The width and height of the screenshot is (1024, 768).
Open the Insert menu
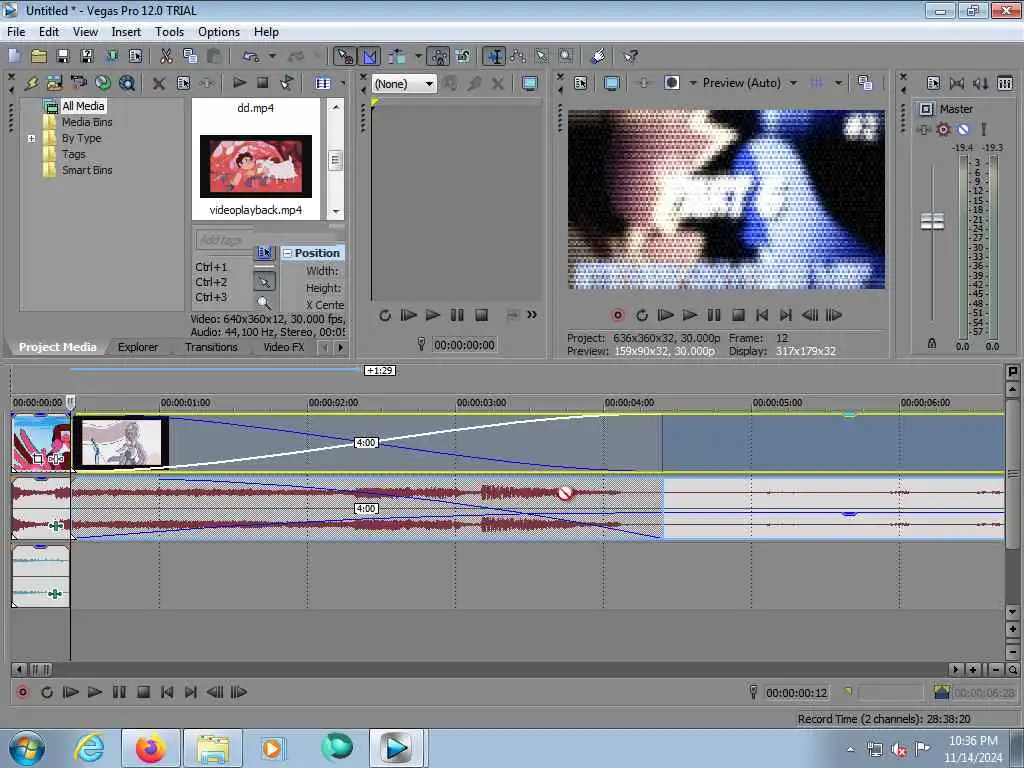click(x=126, y=31)
